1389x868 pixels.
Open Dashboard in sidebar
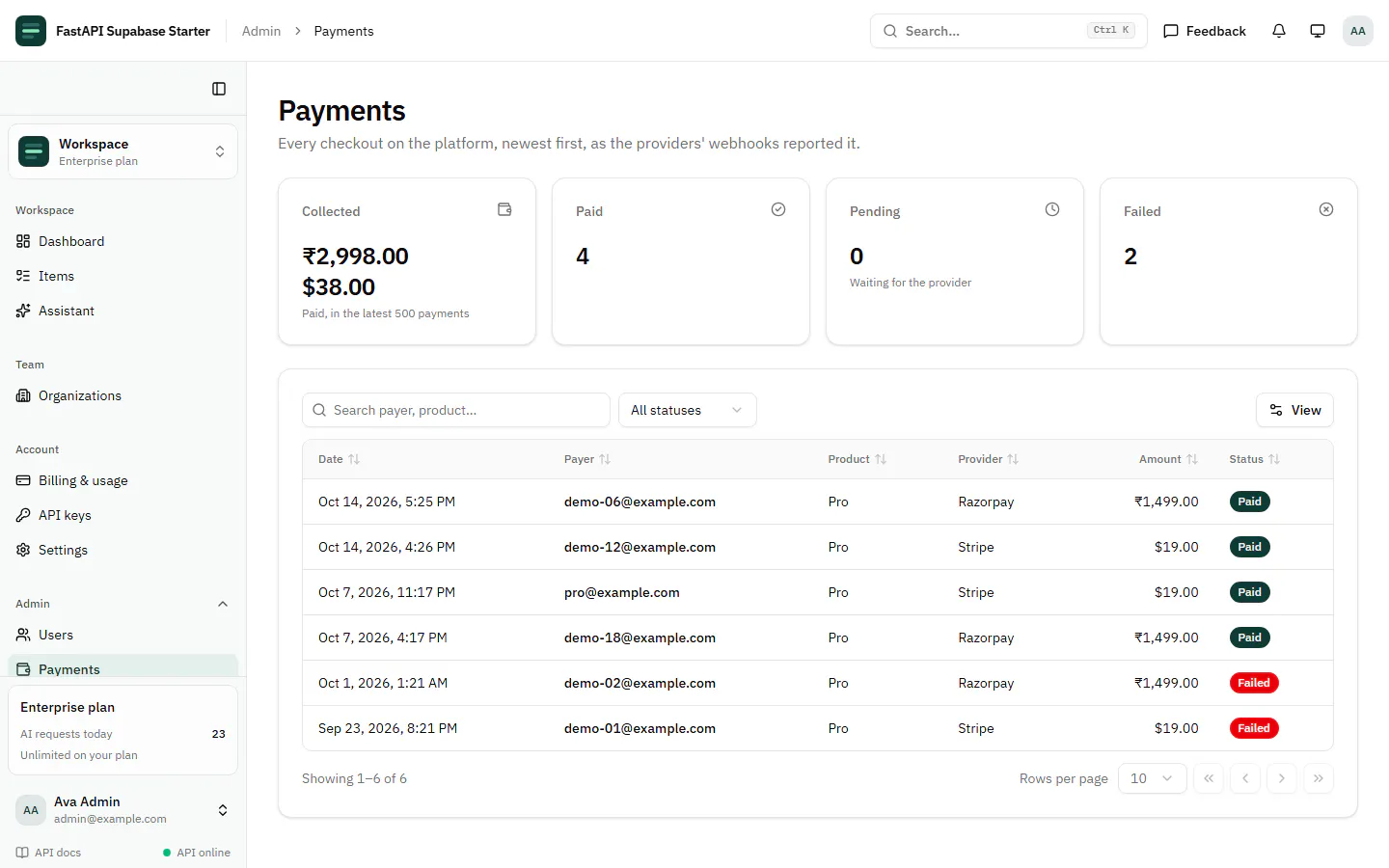[x=123, y=241]
